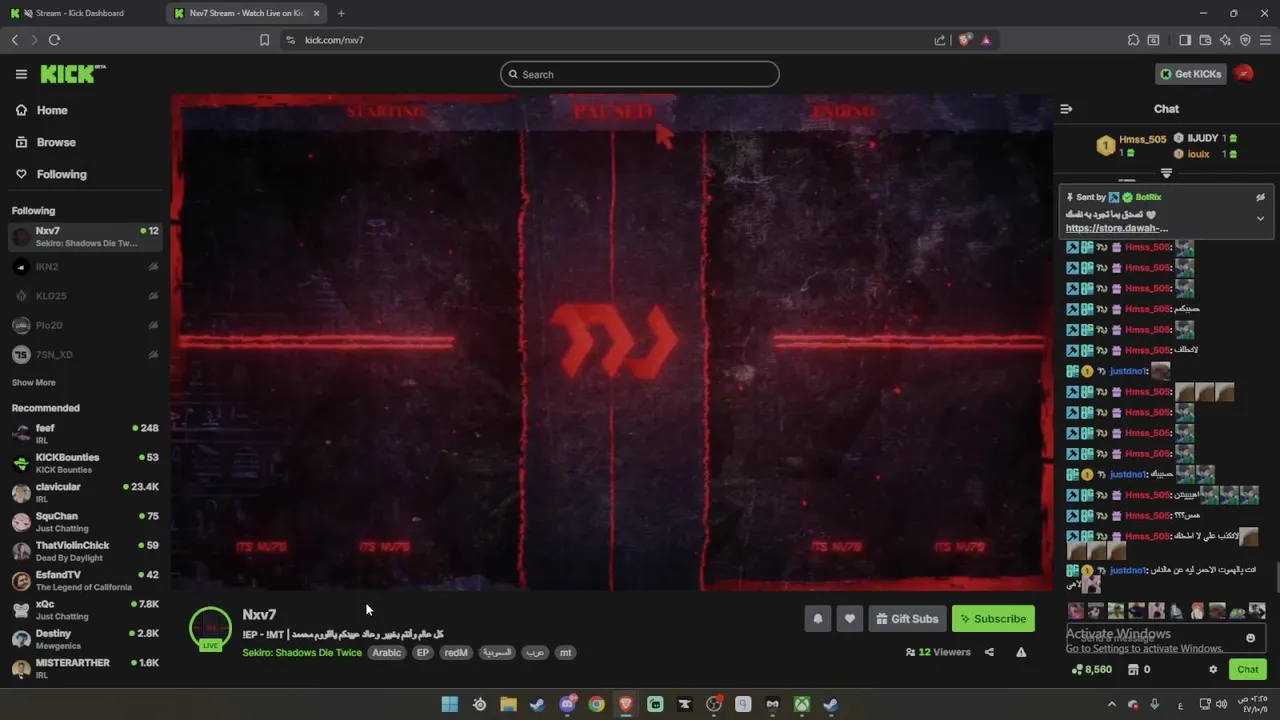Click the EP tag

(423, 653)
